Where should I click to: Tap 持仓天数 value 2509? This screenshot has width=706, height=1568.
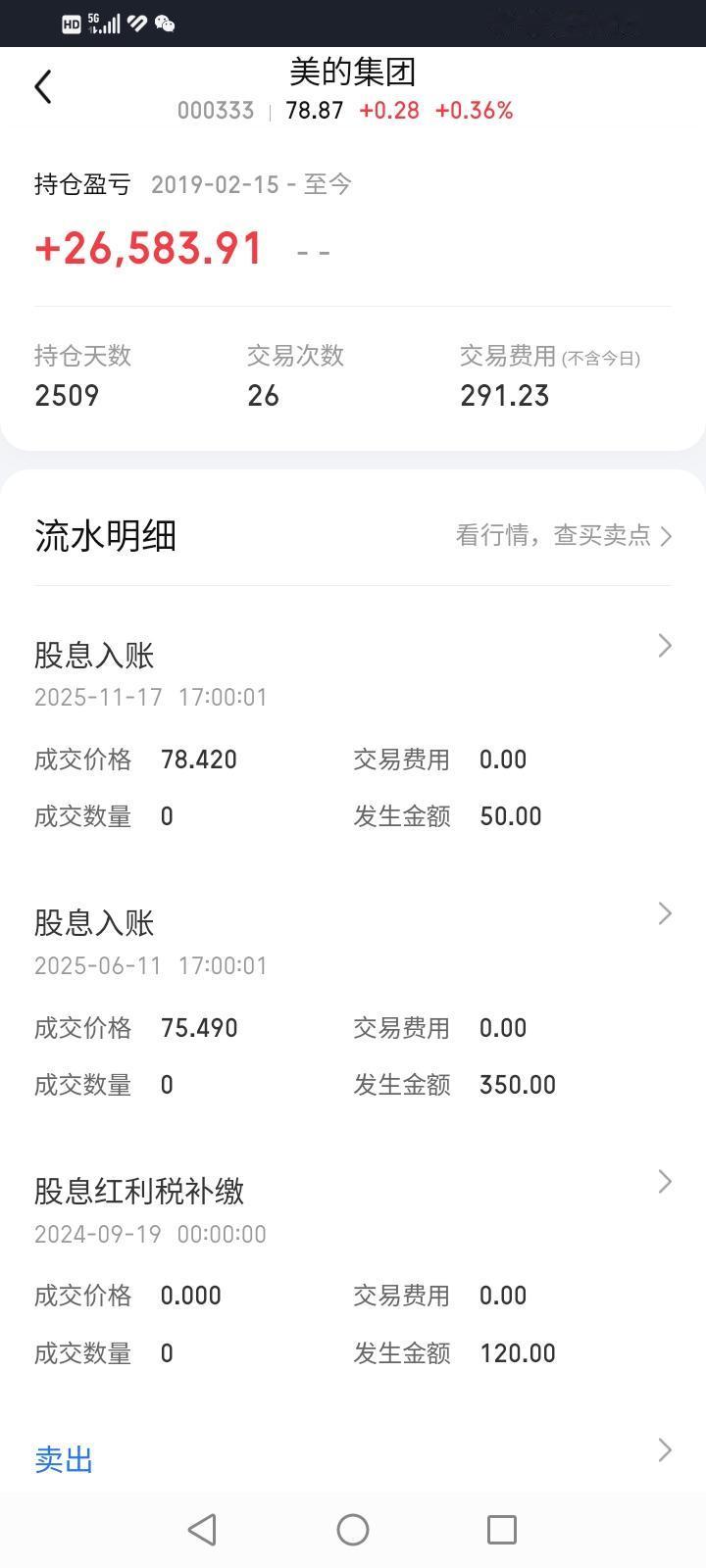click(67, 396)
